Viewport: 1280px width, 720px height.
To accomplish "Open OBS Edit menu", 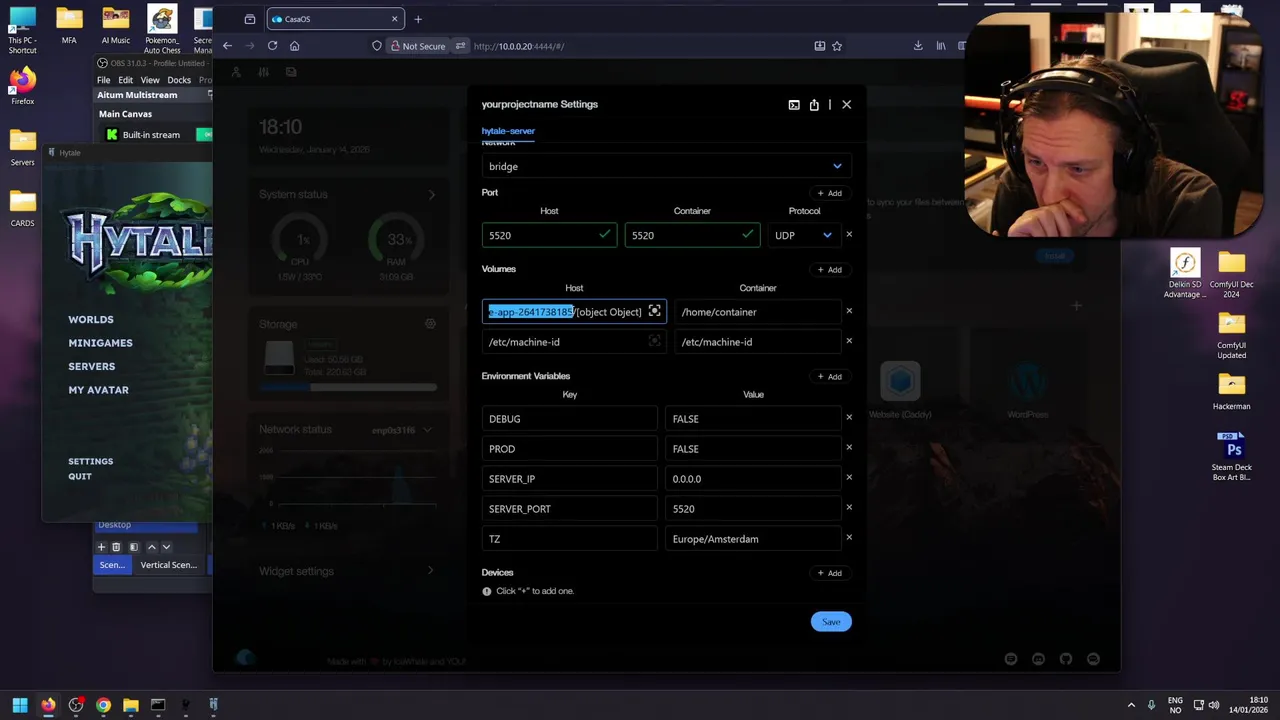I will coord(125,80).
